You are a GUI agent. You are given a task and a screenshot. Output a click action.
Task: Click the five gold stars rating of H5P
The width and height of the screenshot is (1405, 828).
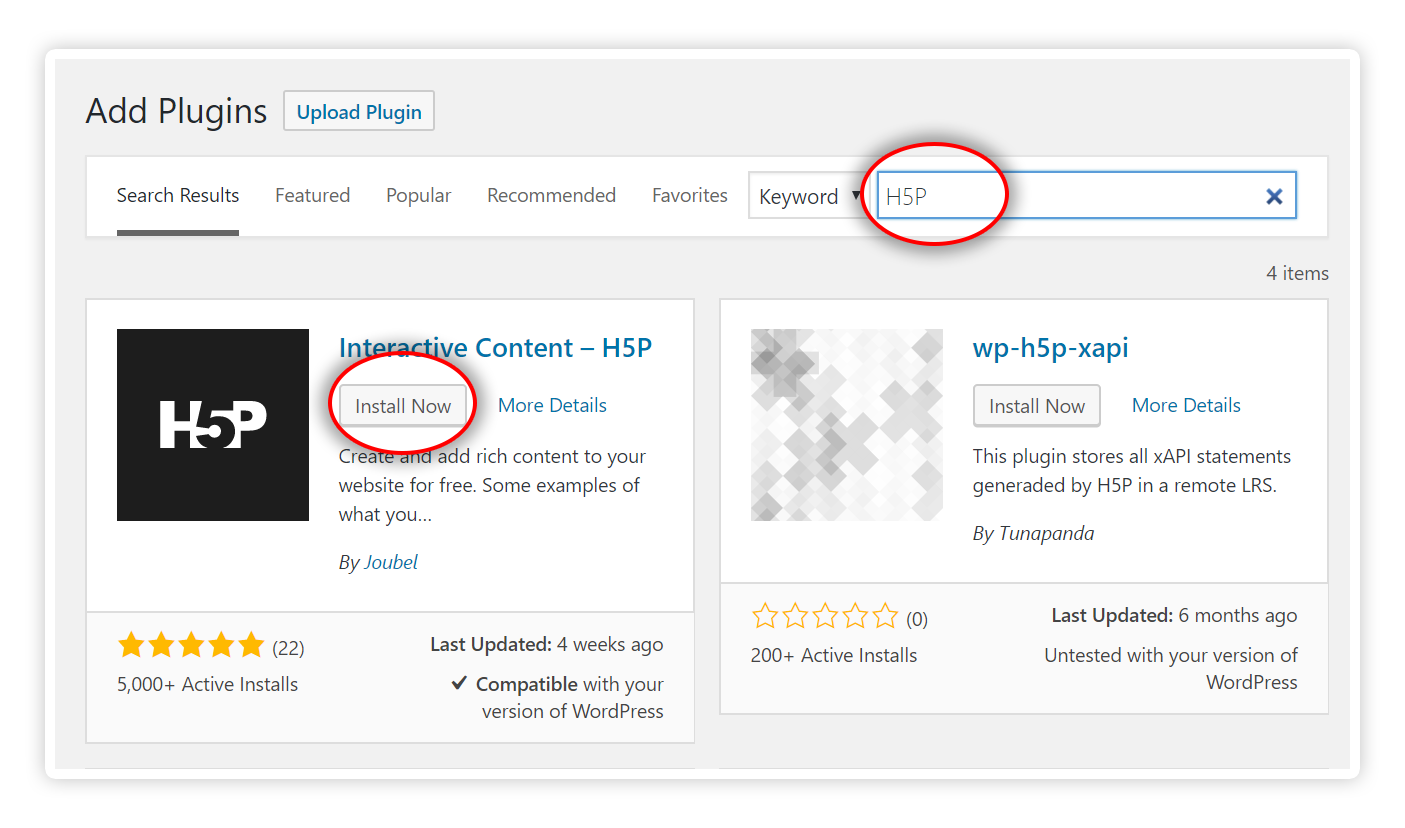(191, 646)
